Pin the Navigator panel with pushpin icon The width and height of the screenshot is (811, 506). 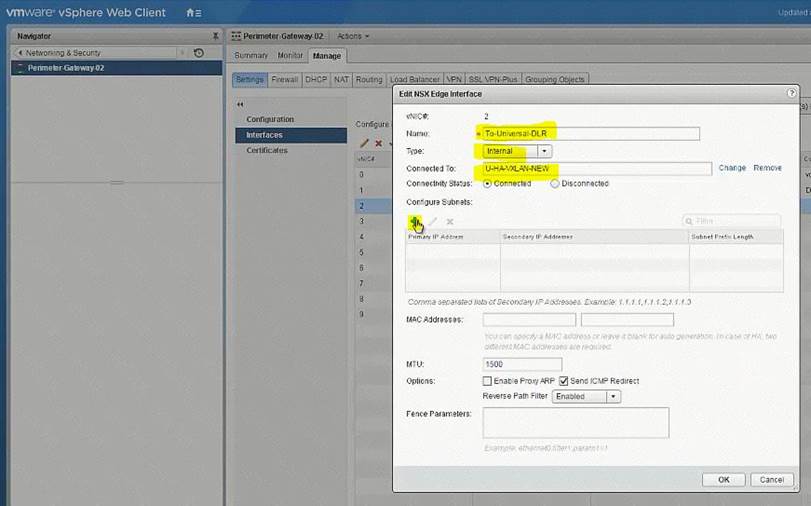coord(215,35)
